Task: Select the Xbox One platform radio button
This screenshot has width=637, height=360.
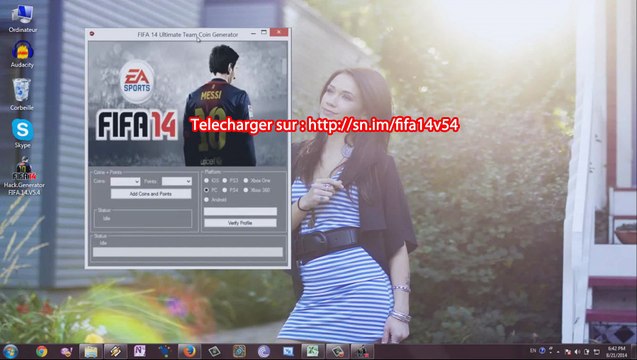Action: [246, 180]
